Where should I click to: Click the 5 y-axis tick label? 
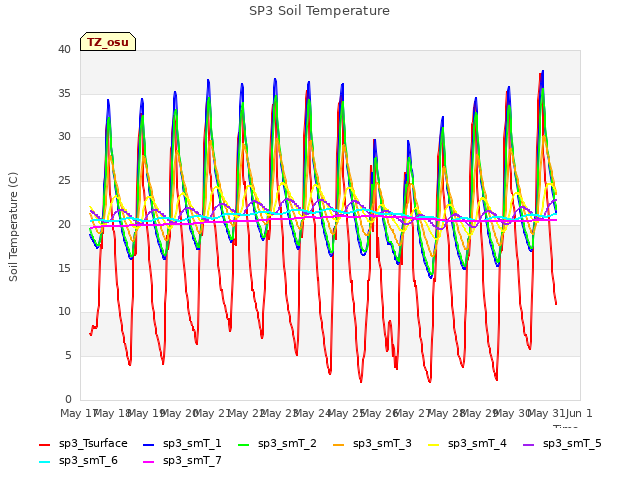[68, 356]
